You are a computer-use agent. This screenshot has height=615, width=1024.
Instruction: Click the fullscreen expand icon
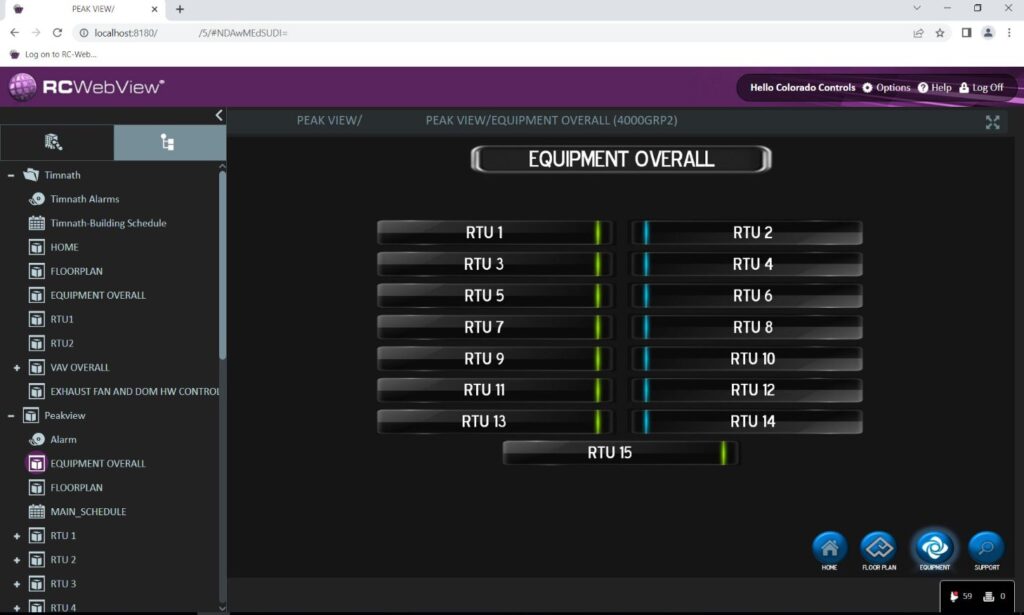[992, 122]
